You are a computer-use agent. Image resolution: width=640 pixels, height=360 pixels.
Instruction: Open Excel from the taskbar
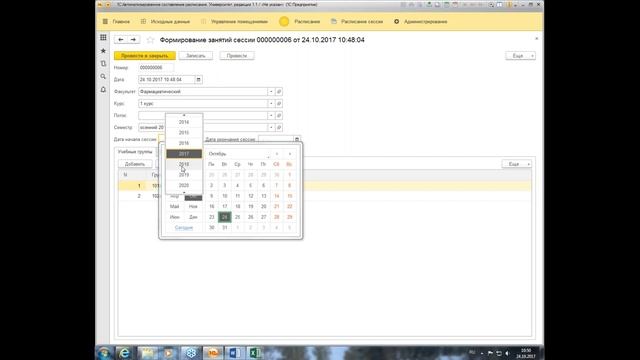pos(255,353)
